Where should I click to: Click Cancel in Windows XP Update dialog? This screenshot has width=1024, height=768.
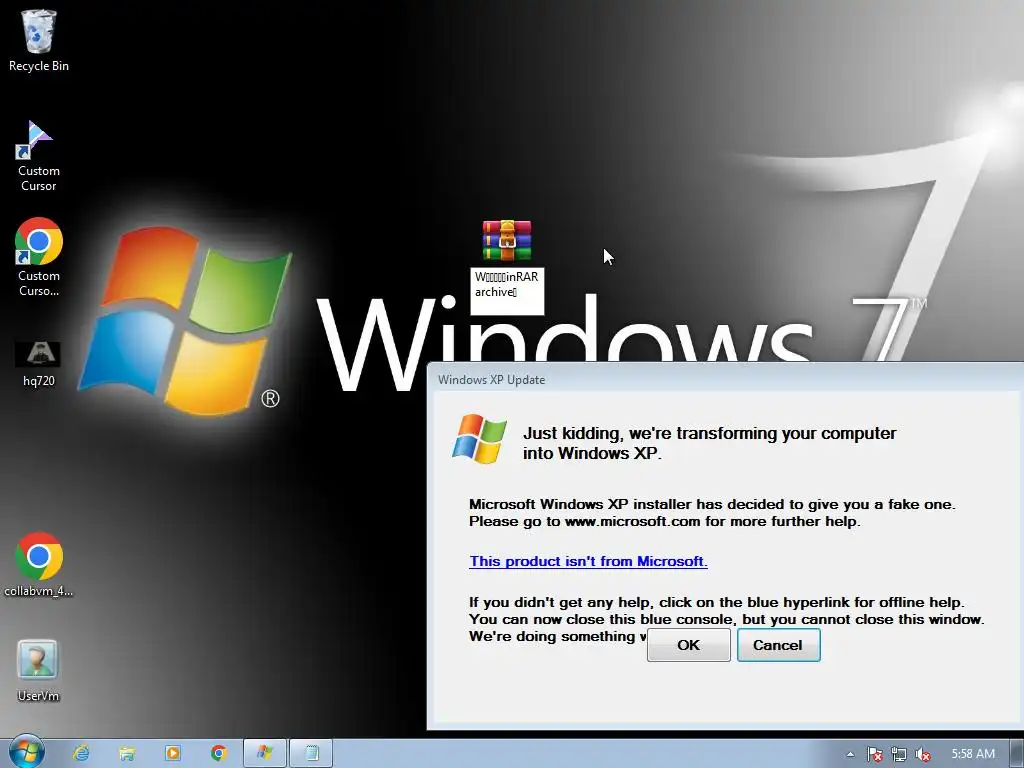778,645
